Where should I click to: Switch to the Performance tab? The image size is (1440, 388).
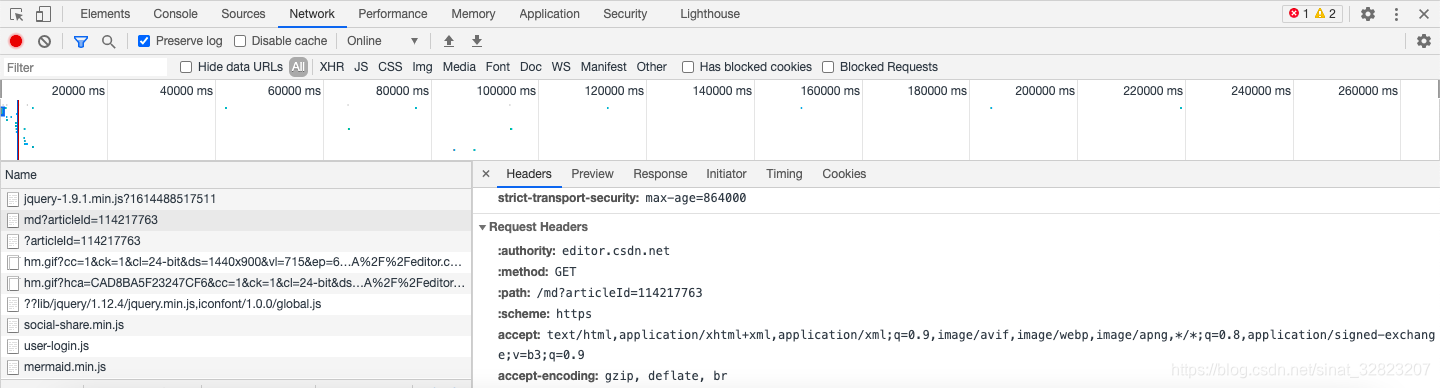[x=393, y=14]
